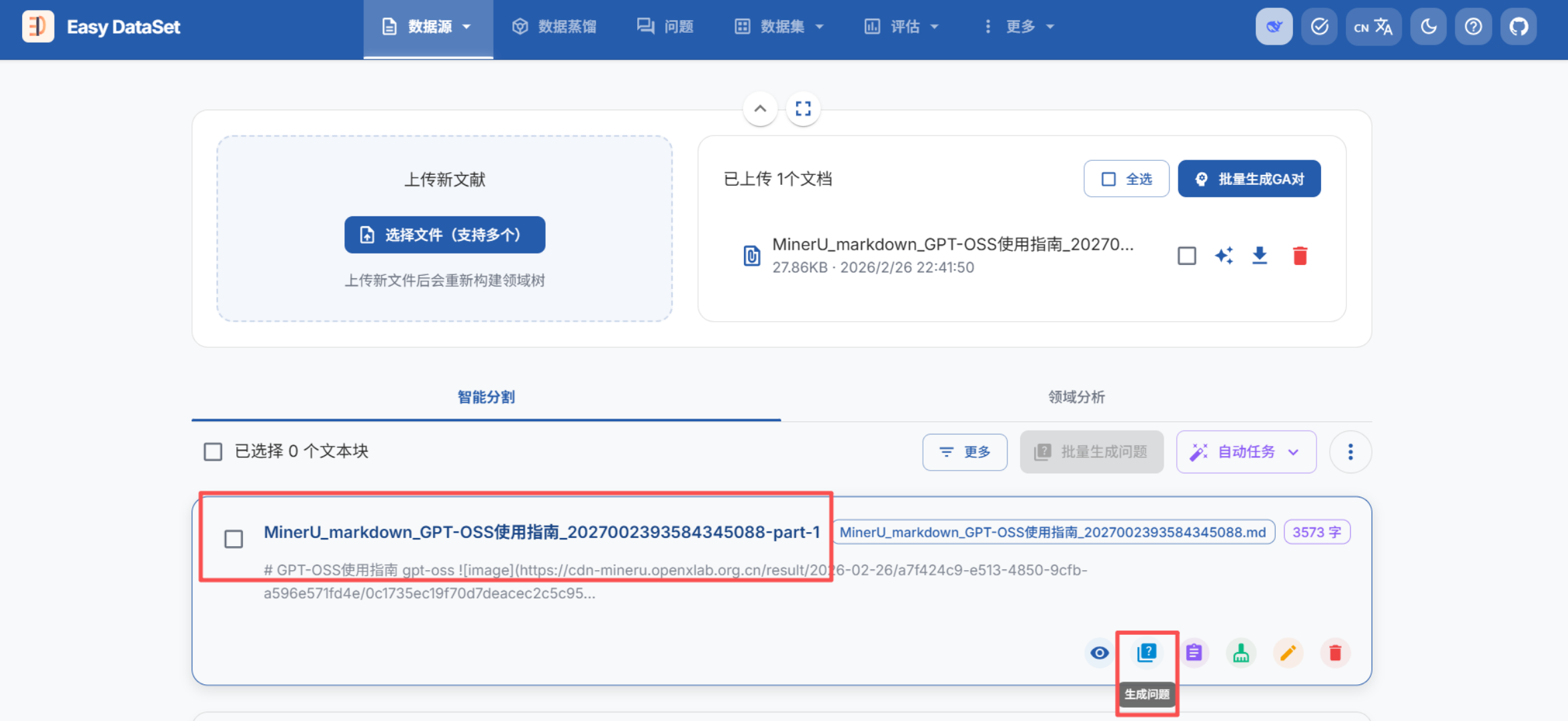This screenshot has height=721, width=1568.
Task: Collapse the upload panel with chevron-up
Action: [x=760, y=108]
